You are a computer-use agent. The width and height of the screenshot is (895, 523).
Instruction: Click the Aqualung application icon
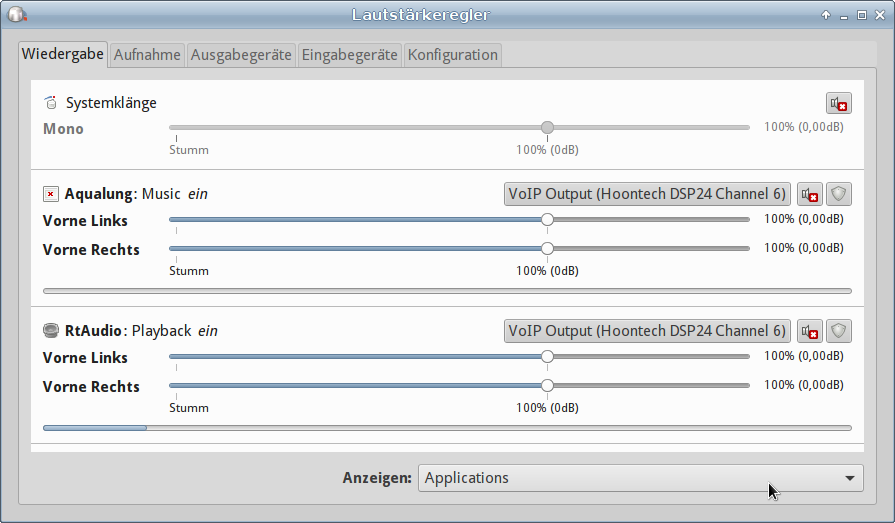click(51, 194)
